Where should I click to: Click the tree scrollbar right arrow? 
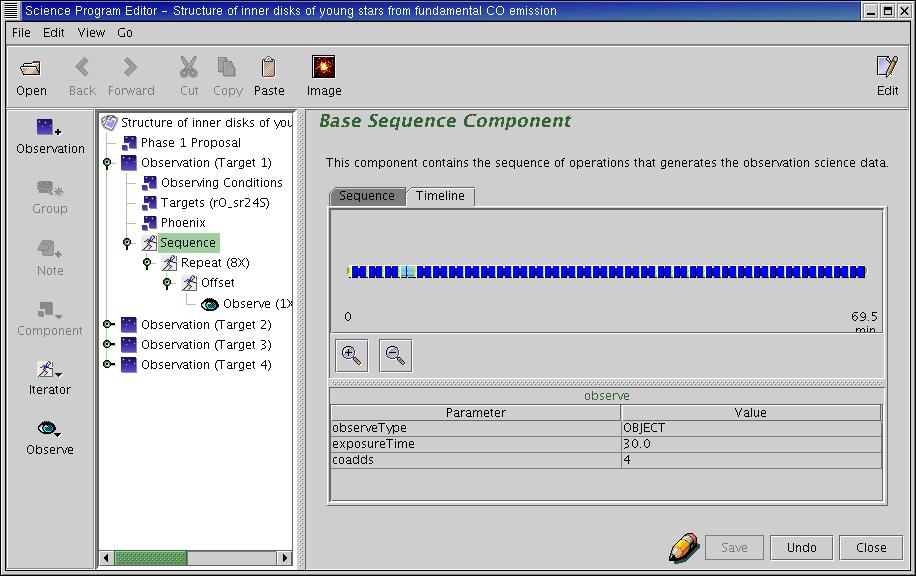284,558
